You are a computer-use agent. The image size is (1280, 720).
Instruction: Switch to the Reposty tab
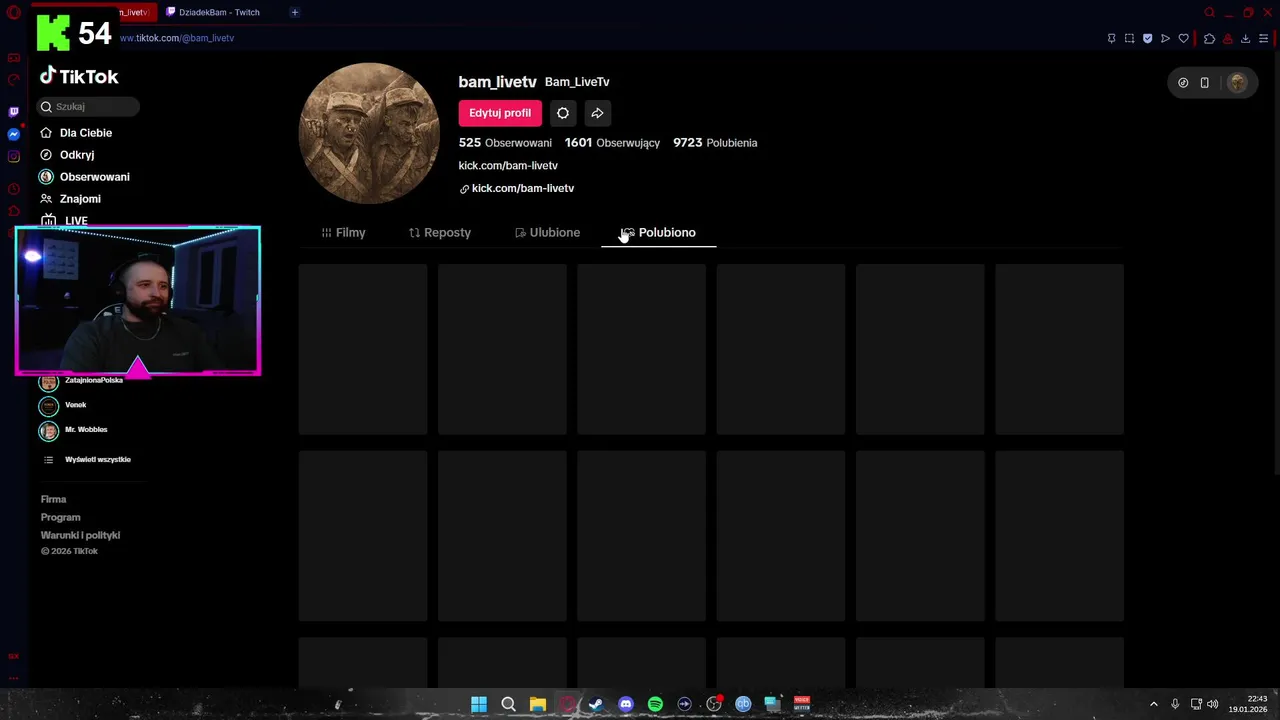pos(440,232)
